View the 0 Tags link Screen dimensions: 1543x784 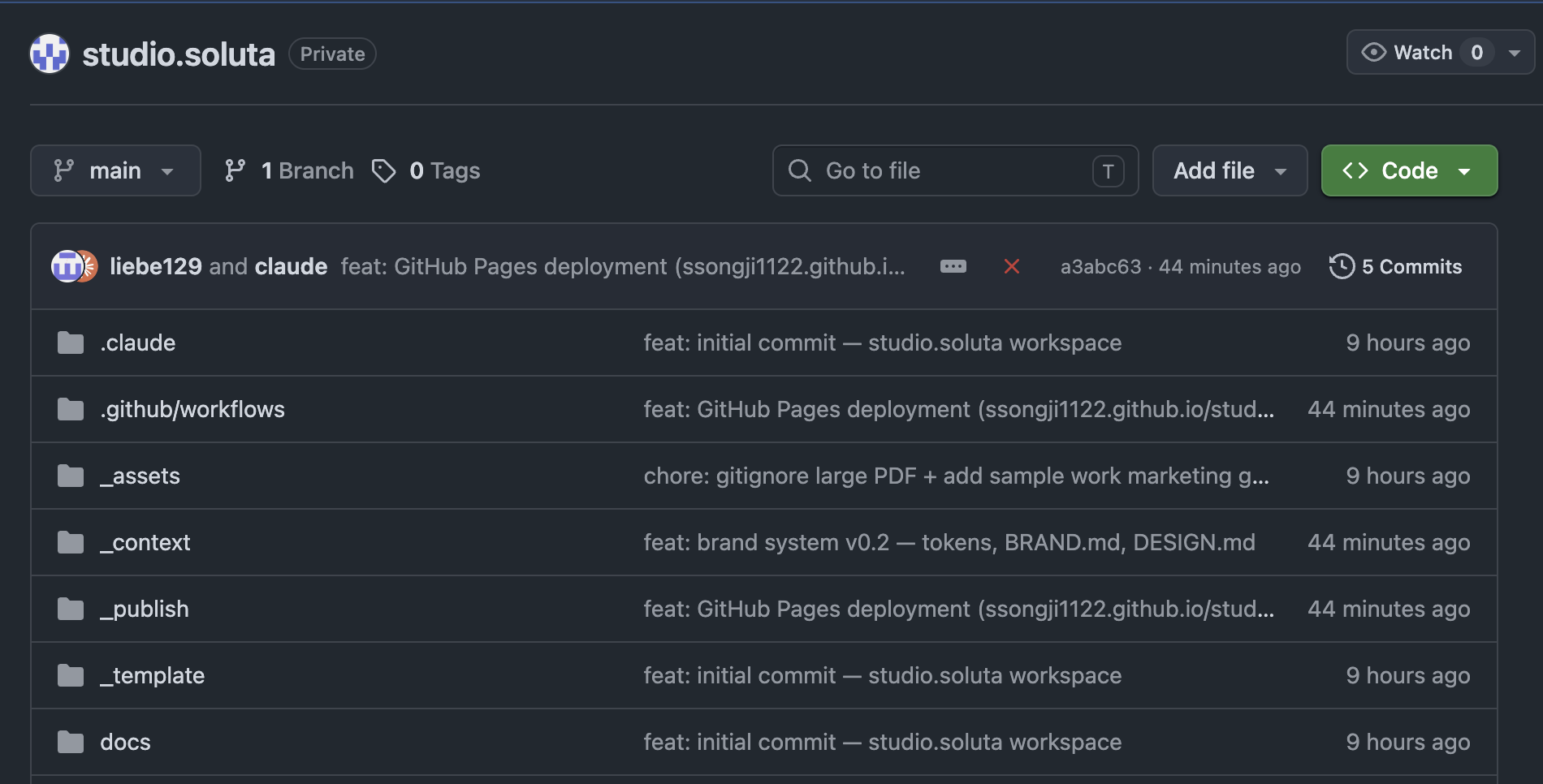pos(426,170)
